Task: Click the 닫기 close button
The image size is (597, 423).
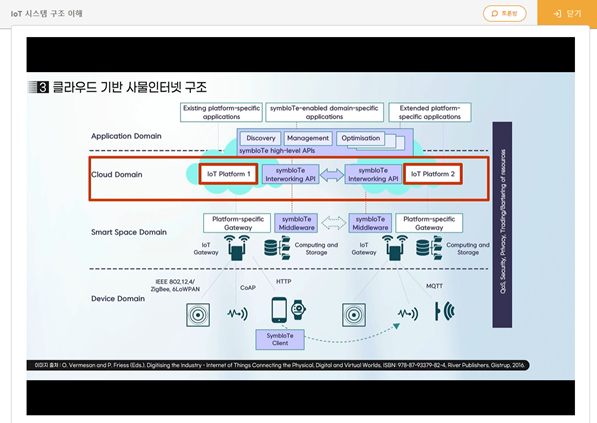Action: (x=567, y=13)
